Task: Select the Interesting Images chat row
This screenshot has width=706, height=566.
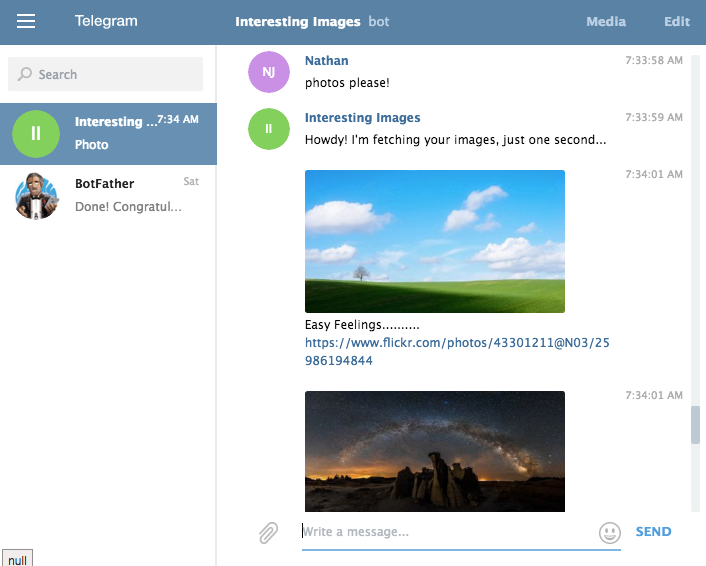Action: pos(108,134)
